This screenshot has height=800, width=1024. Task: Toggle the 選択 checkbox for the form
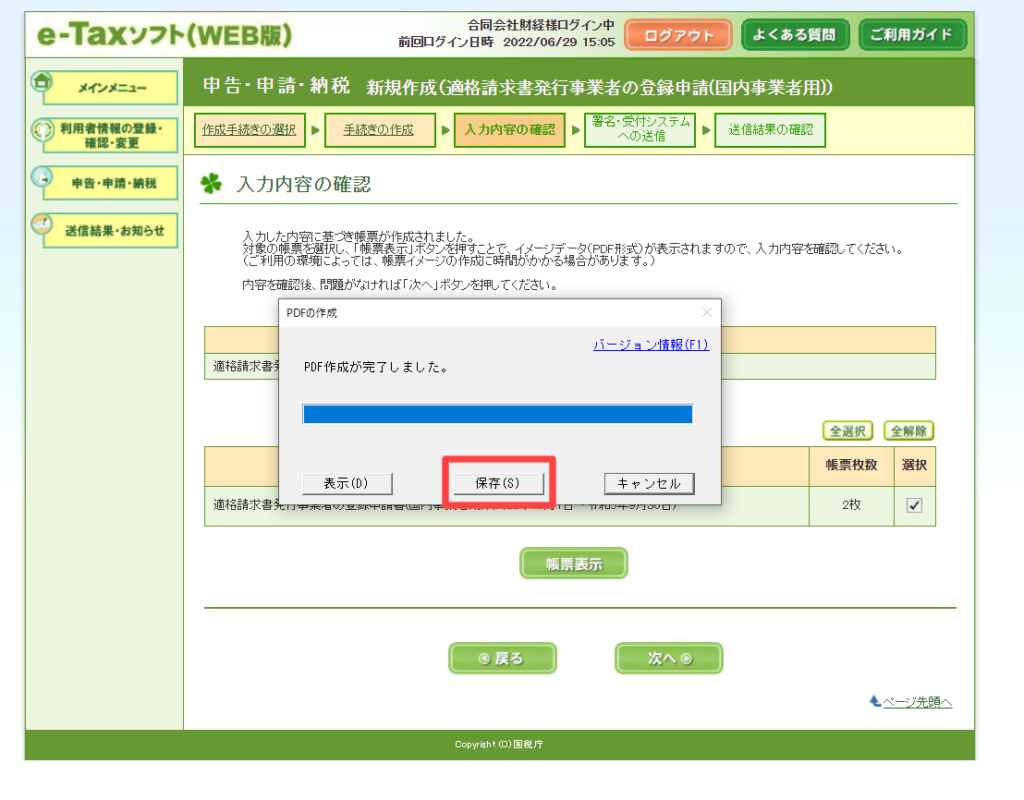point(914,505)
